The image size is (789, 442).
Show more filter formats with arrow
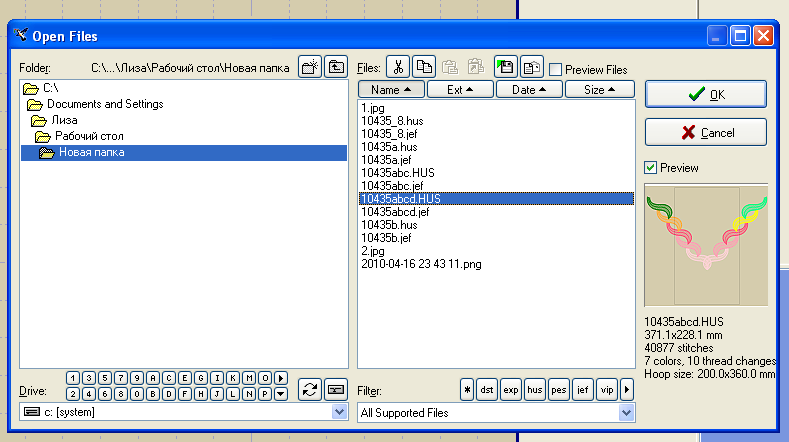point(627,389)
